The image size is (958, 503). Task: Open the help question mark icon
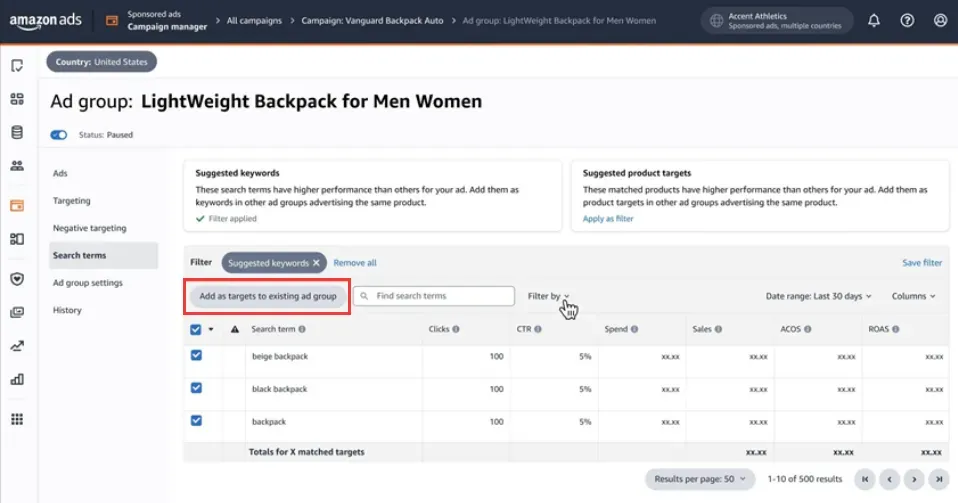[x=907, y=21]
